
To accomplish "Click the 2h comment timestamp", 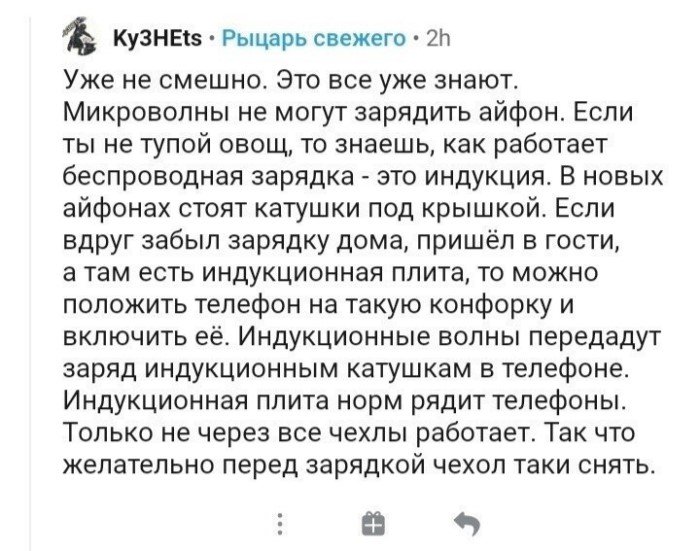I will (438, 40).
